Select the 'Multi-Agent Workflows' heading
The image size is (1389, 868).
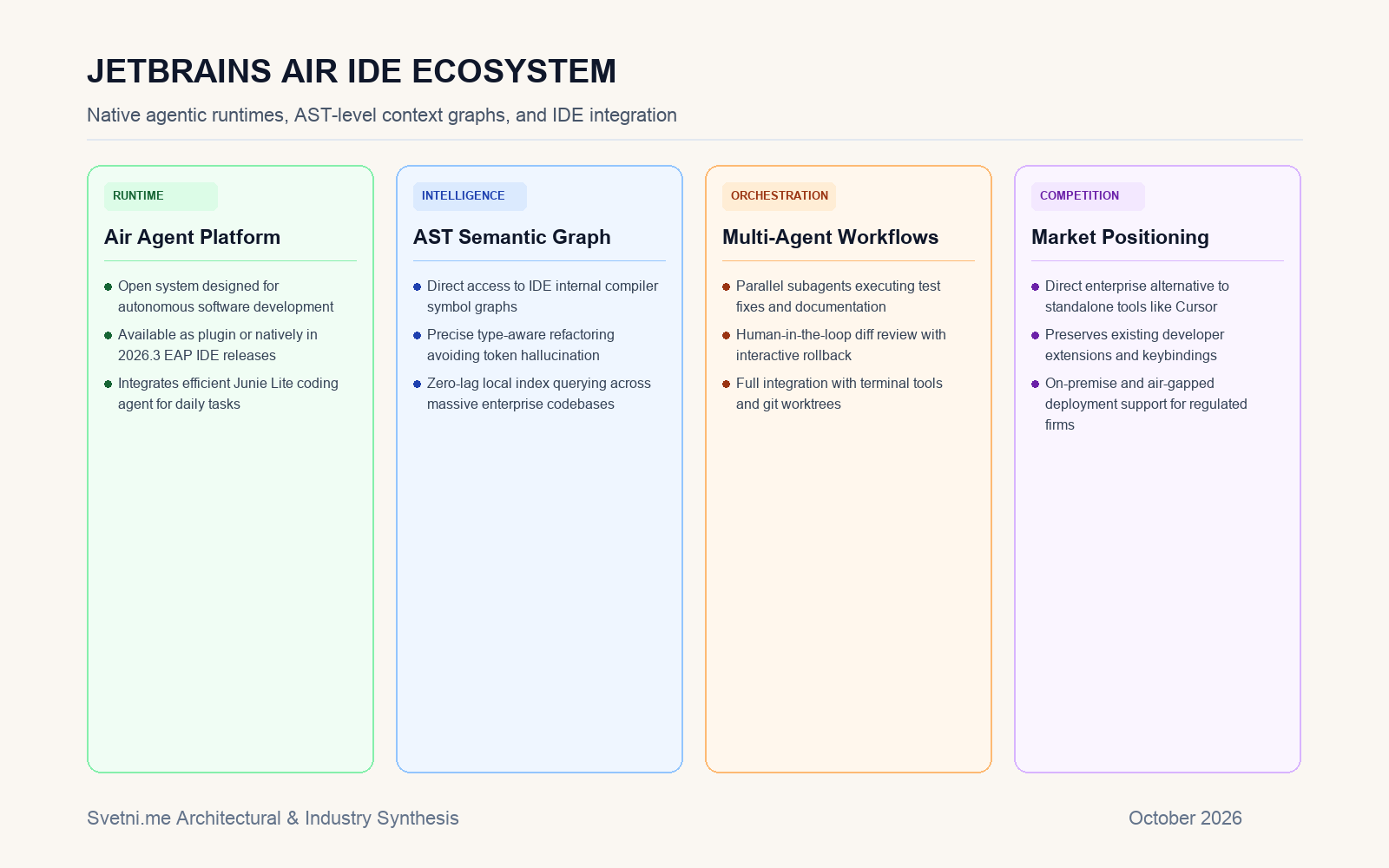(830, 237)
